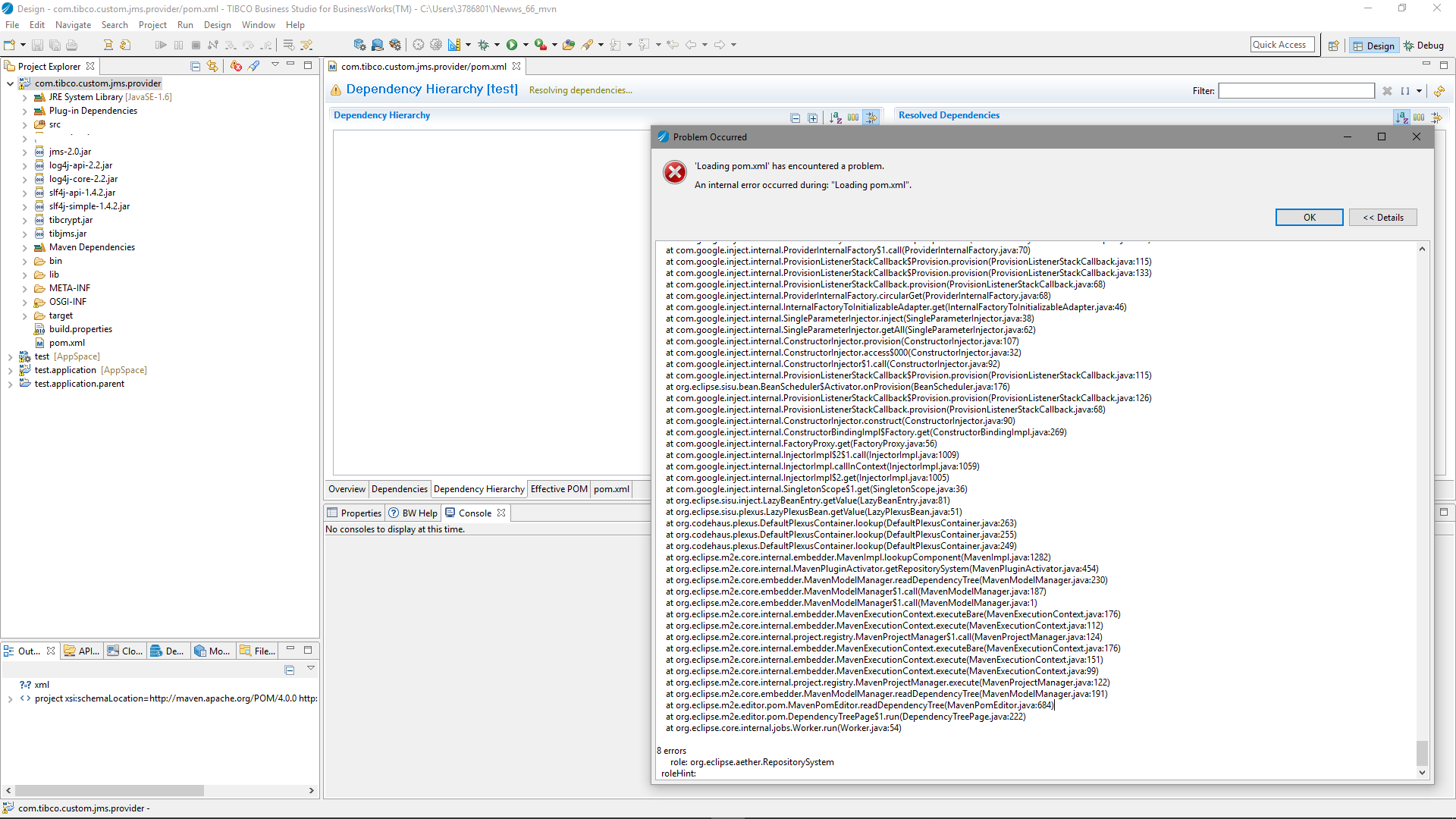
Task: Select tibjms.jar in Project Explorer
Action: coord(67,234)
